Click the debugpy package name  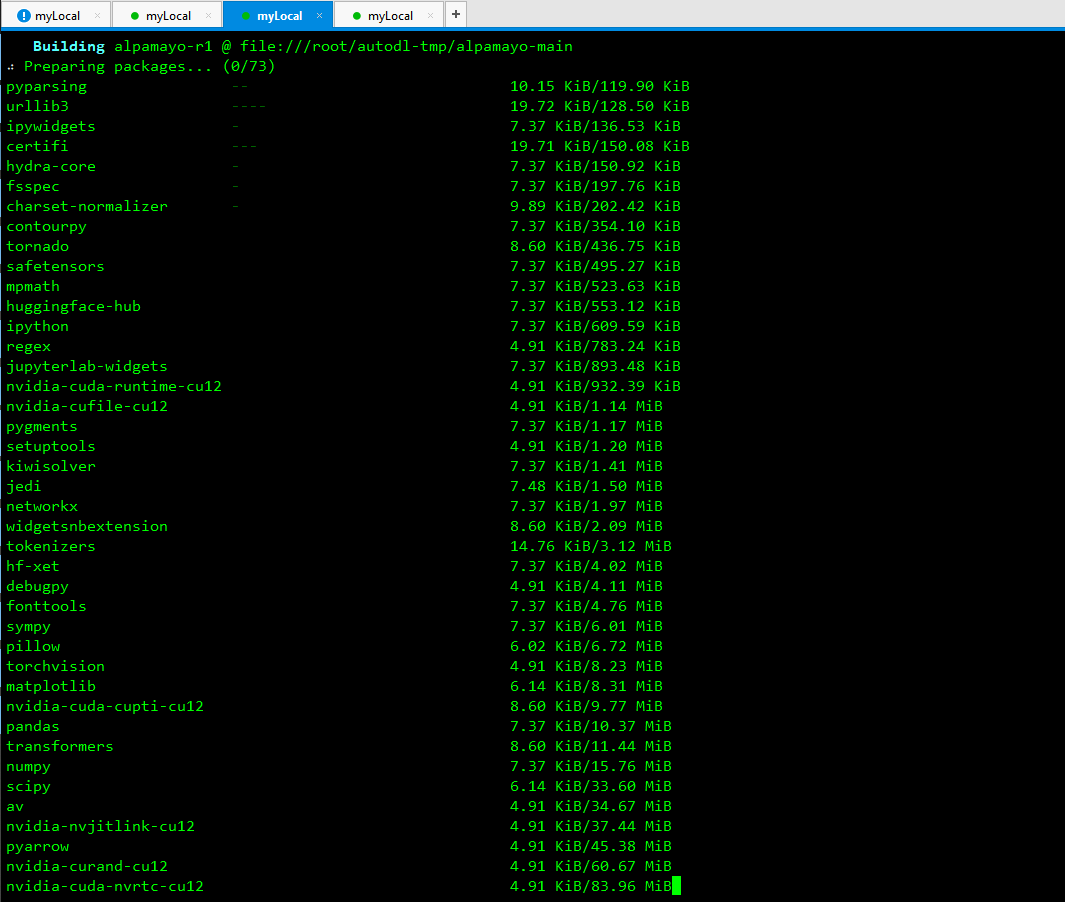[37, 586]
